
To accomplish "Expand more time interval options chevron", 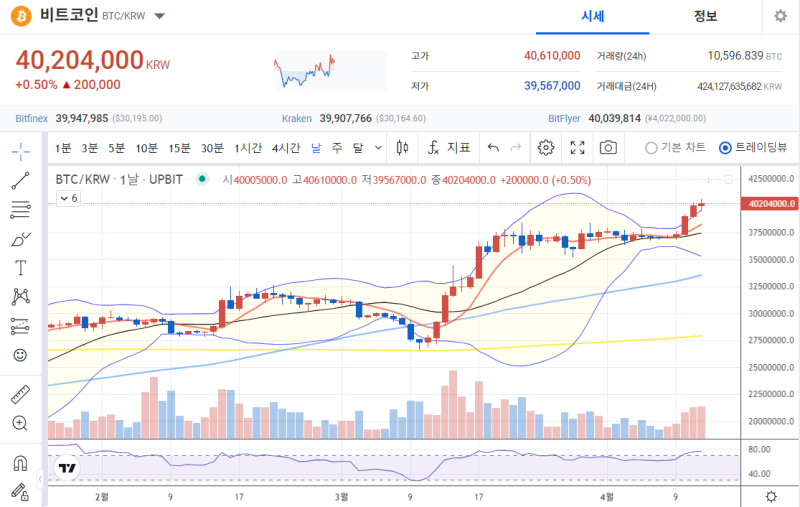I will tap(378, 148).
